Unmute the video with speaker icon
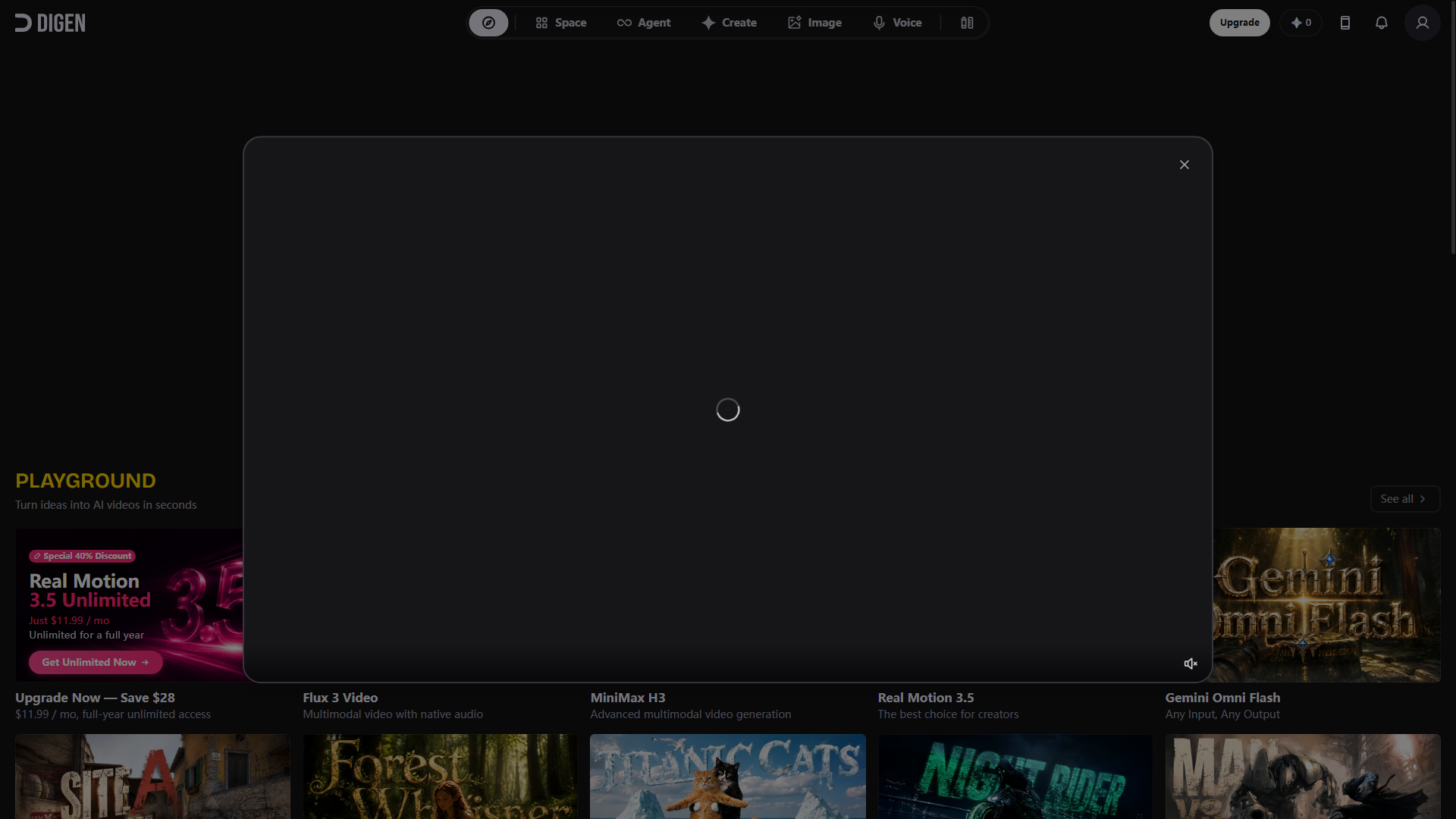The width and height of the screenshot is (1456, 819). (1191, 664)
